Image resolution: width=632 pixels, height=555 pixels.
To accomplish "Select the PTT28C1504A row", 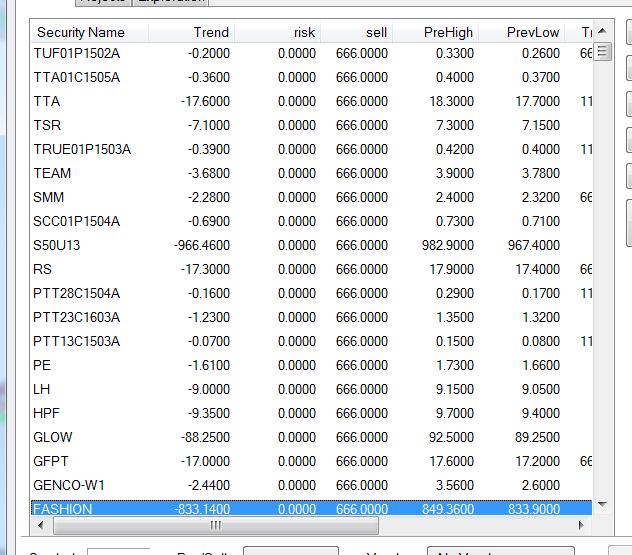I will pyautogui.click(x=311, y=293).
